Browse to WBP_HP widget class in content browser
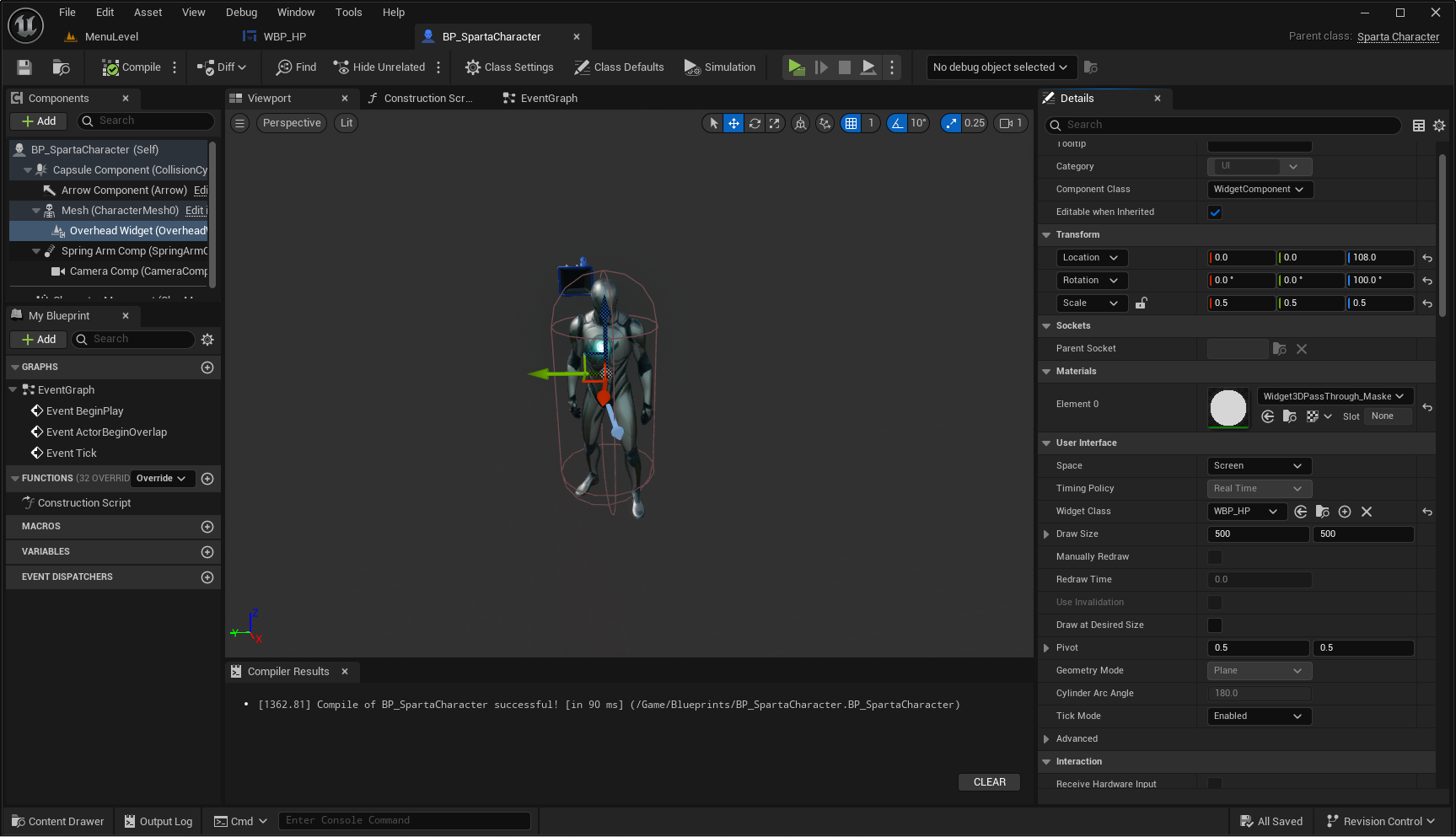 click(1323, 512)
